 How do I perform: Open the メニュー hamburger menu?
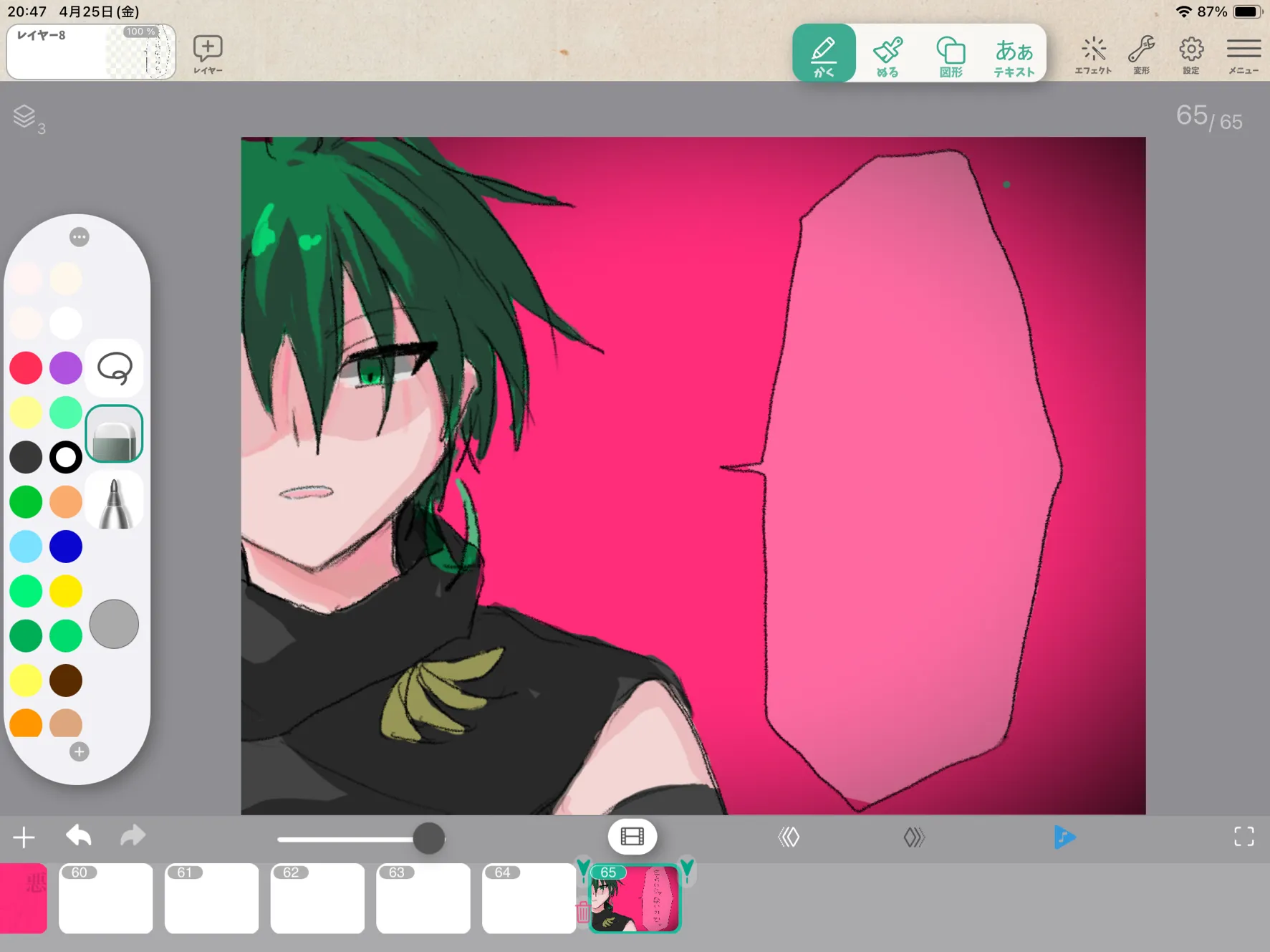pos(1243,54)
